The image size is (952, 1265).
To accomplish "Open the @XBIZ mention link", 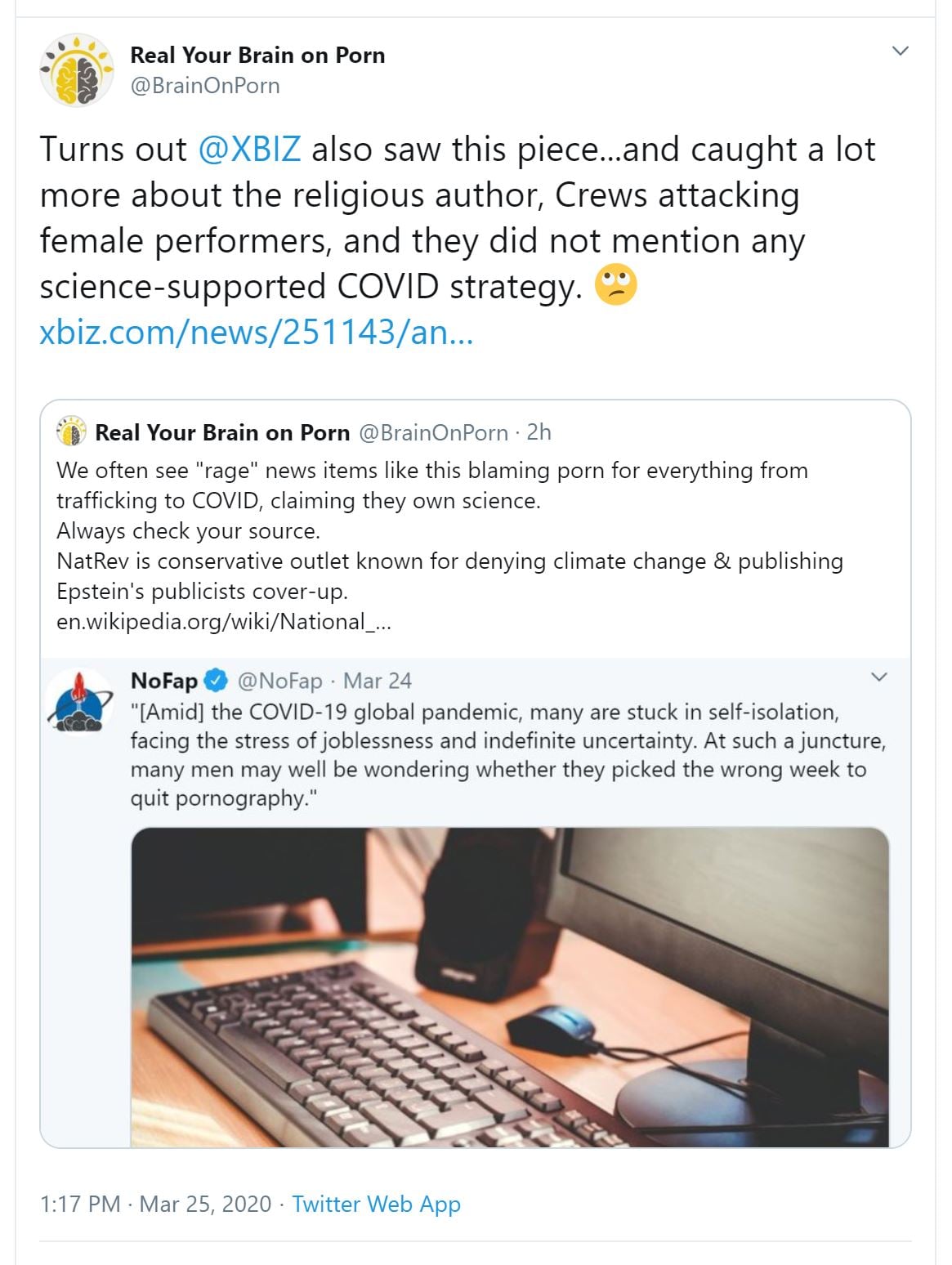I will tap(249, 150).
